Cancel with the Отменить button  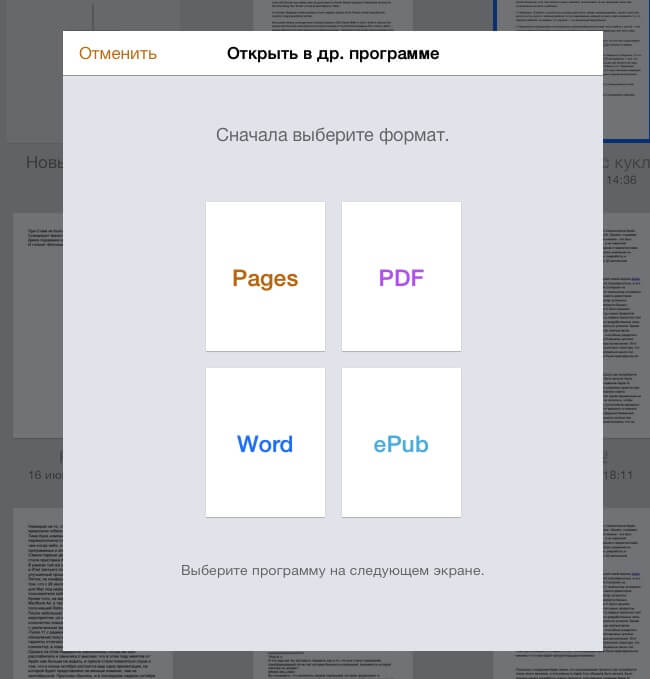(x=118, y=54)
